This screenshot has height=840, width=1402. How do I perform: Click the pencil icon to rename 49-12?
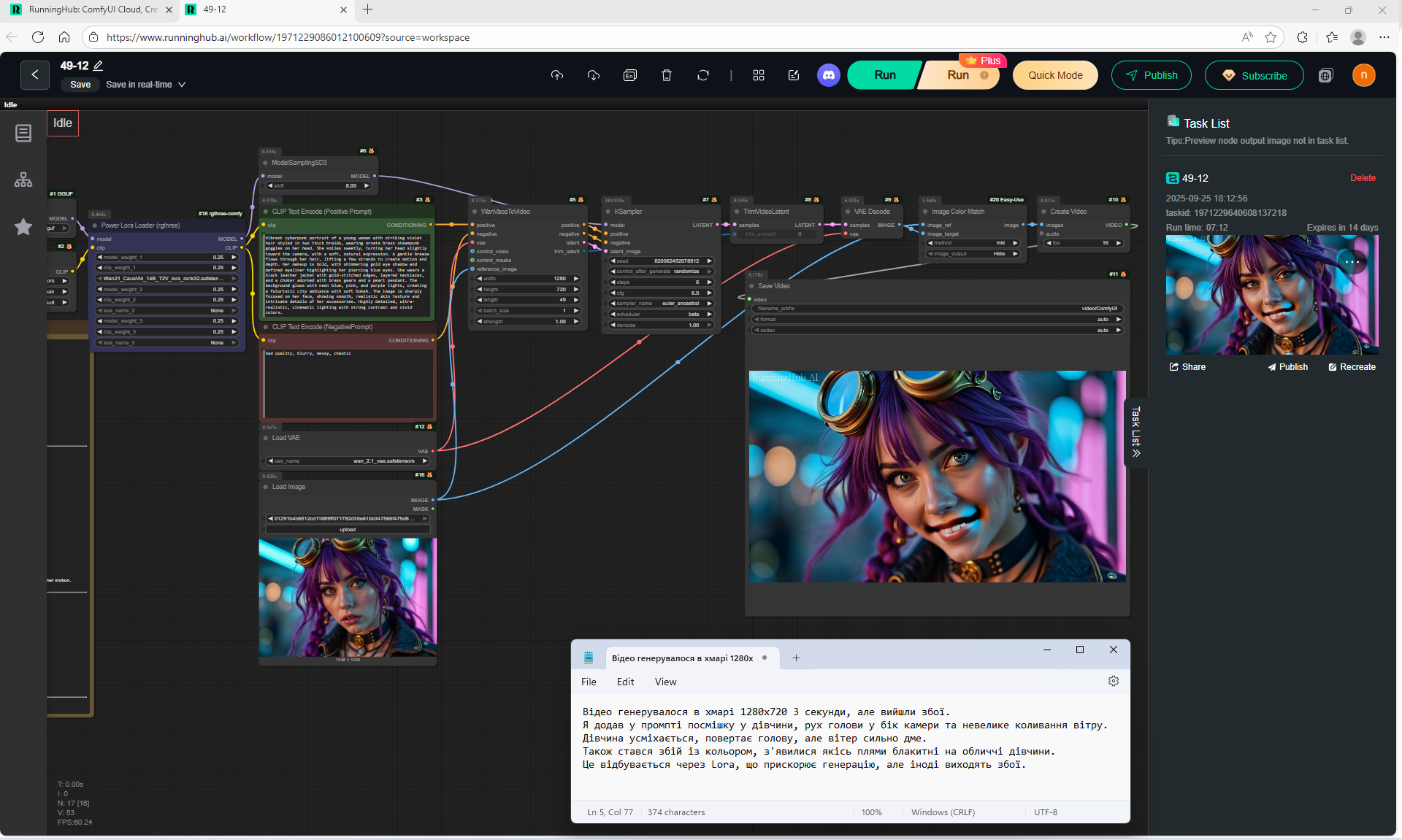tap(99, 66)
